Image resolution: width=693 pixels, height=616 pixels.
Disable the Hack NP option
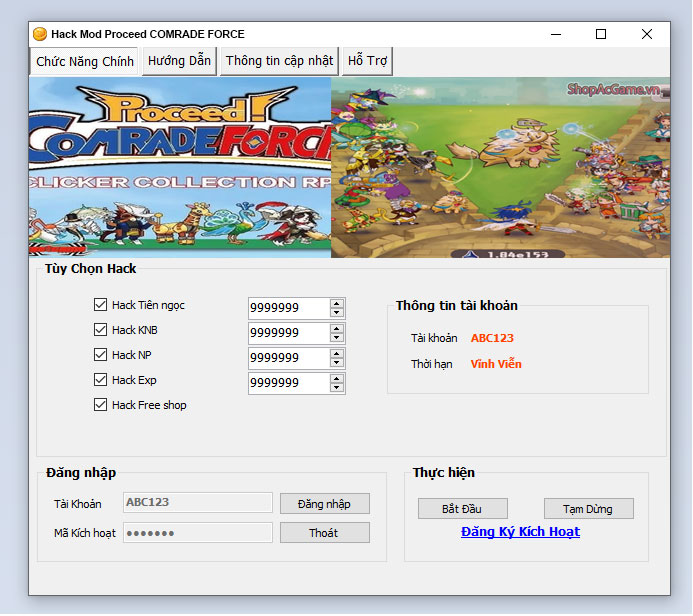click(100, 354)
